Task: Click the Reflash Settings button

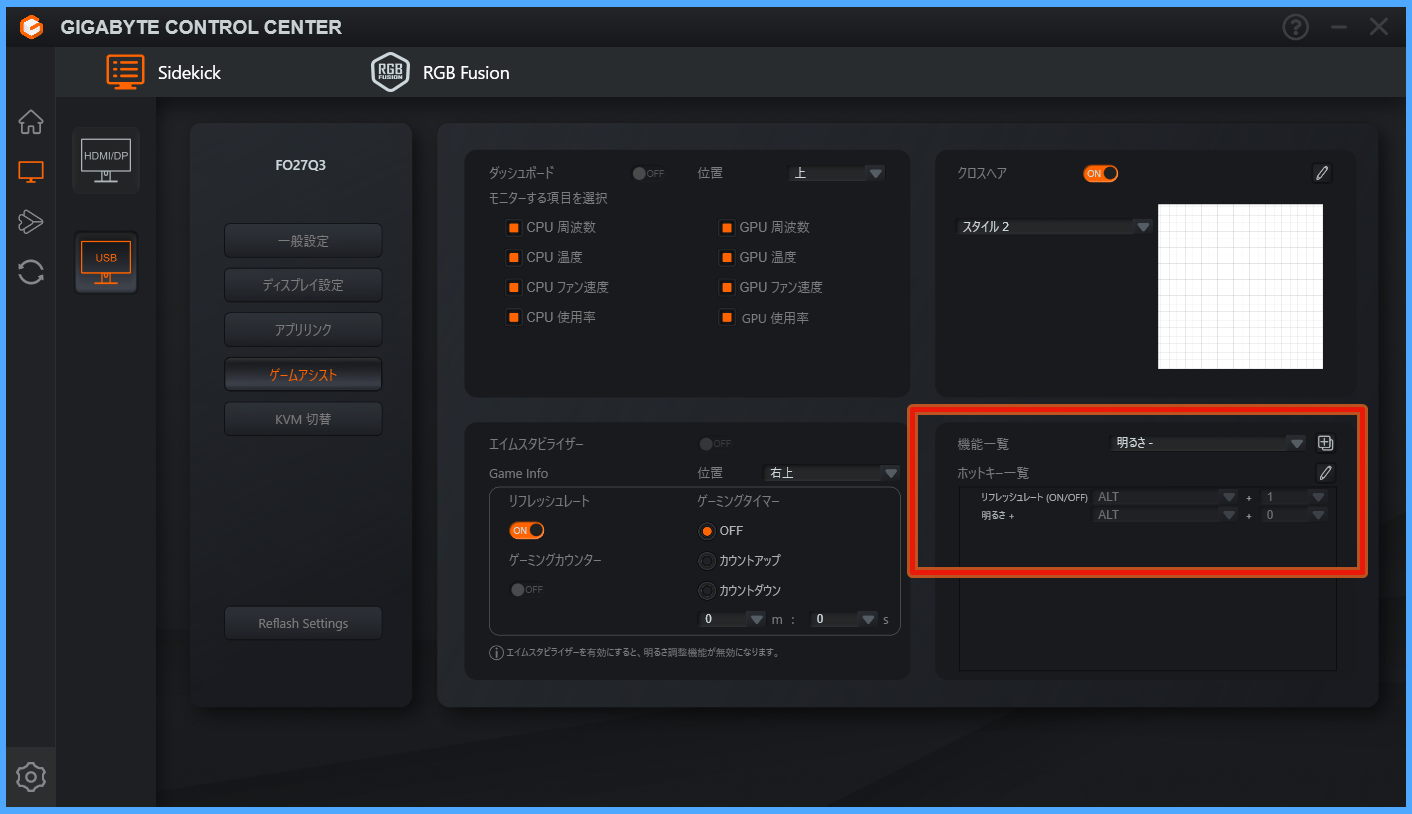Action: [303, 623]
